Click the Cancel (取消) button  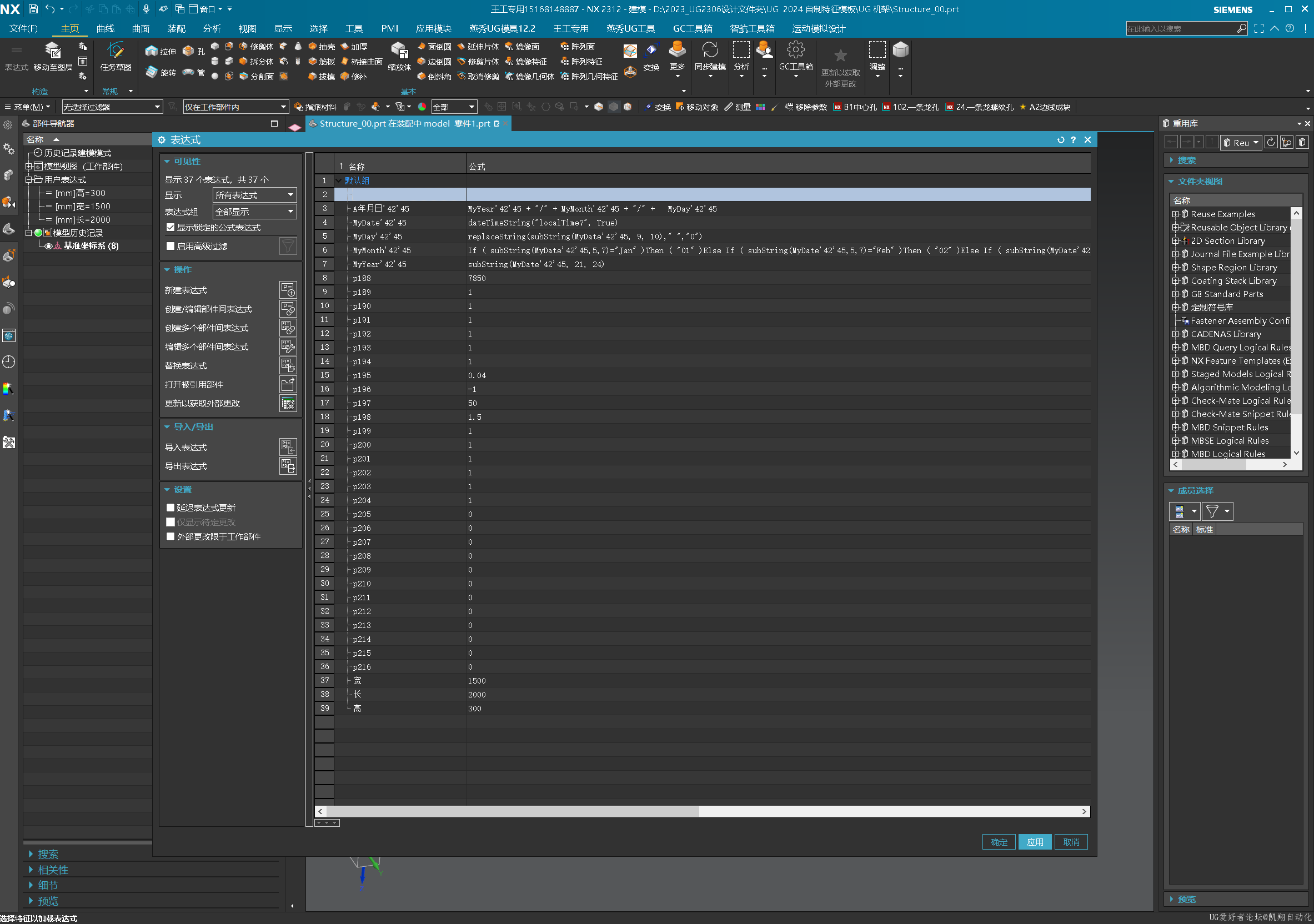point(1071,842)
